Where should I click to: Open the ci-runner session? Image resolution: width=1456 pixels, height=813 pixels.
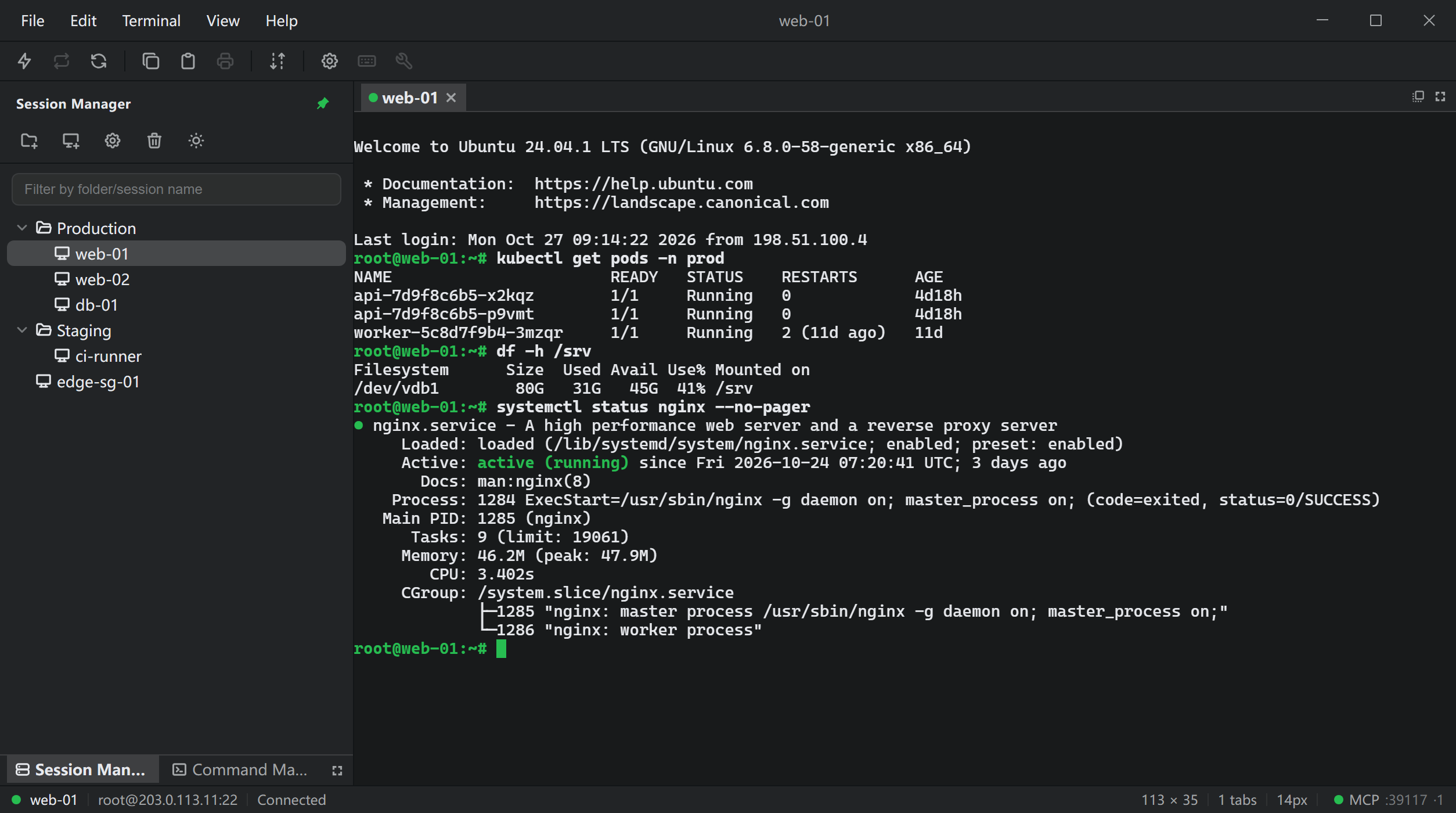pos(176,356)
